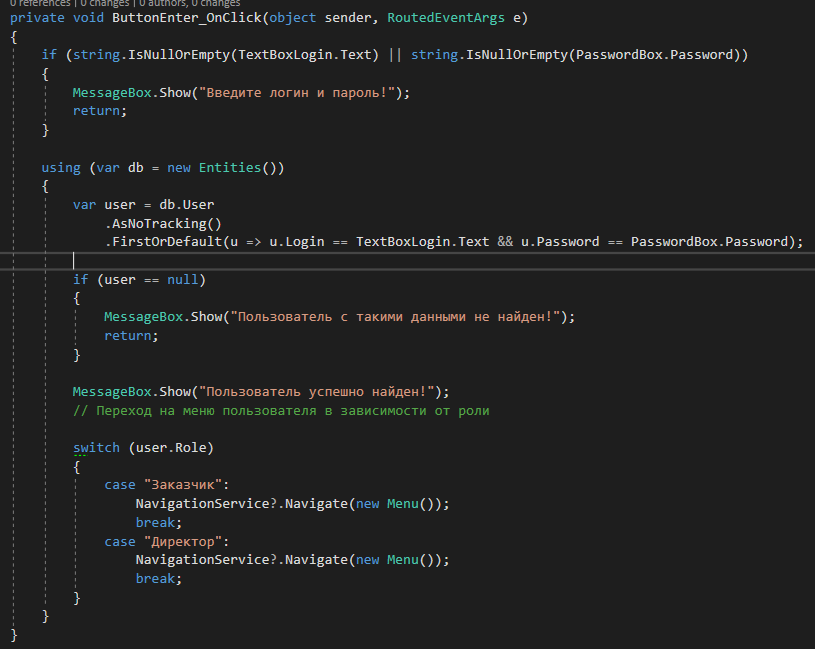Click the Entities class name
This screenshot has height=649, width=815.
click(230, 168)
